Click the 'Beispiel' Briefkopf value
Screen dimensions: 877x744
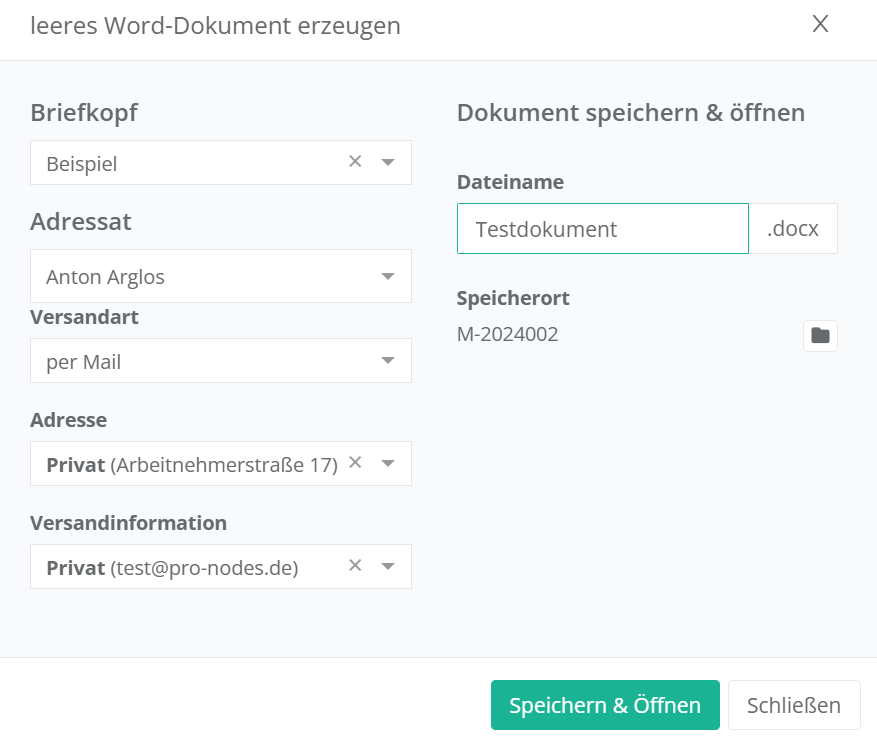82,164
